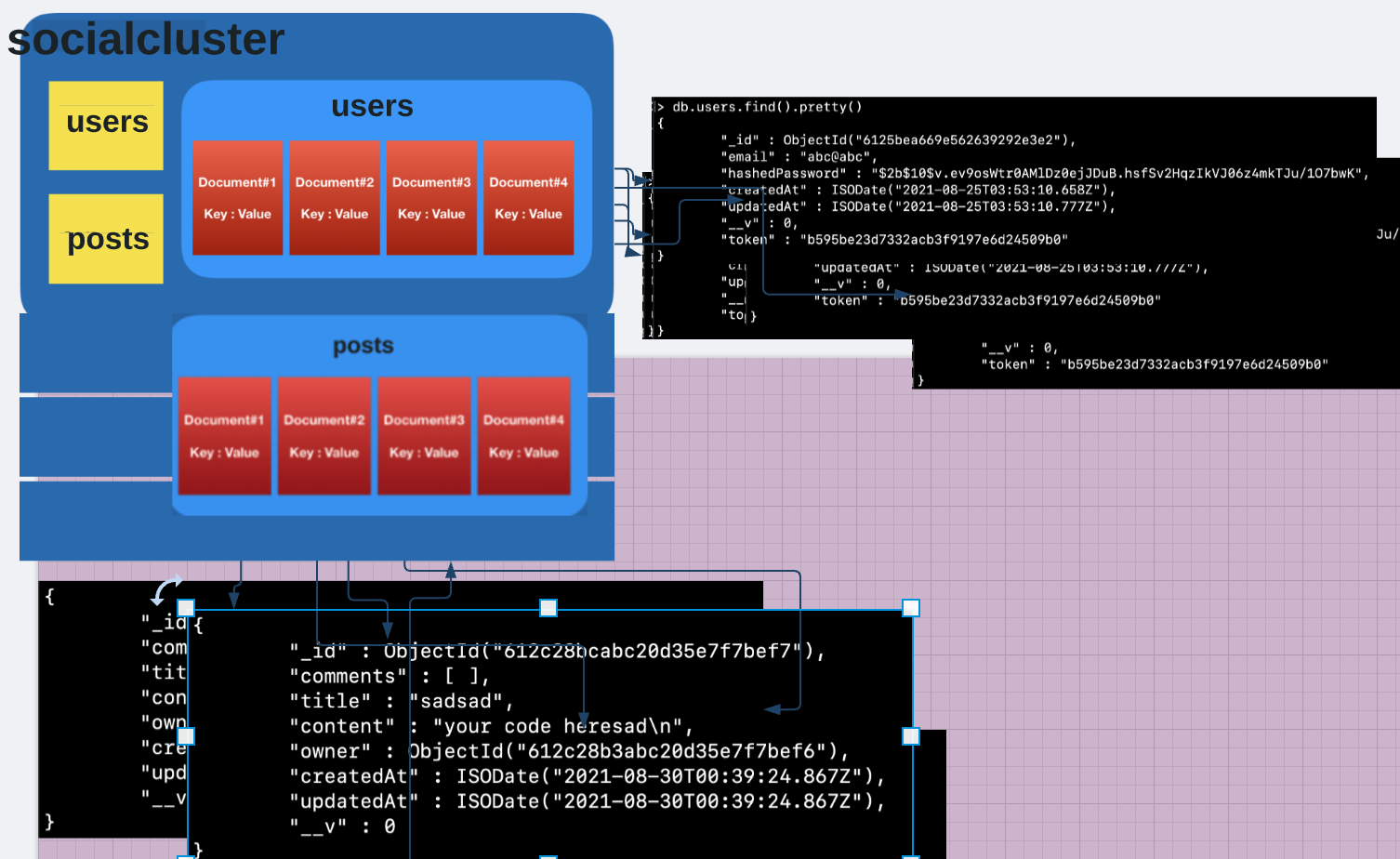Click the ObjectId 6125bea669e562639292e3e2 line
The image size is (1400, 859).
(x=898, y=140)
